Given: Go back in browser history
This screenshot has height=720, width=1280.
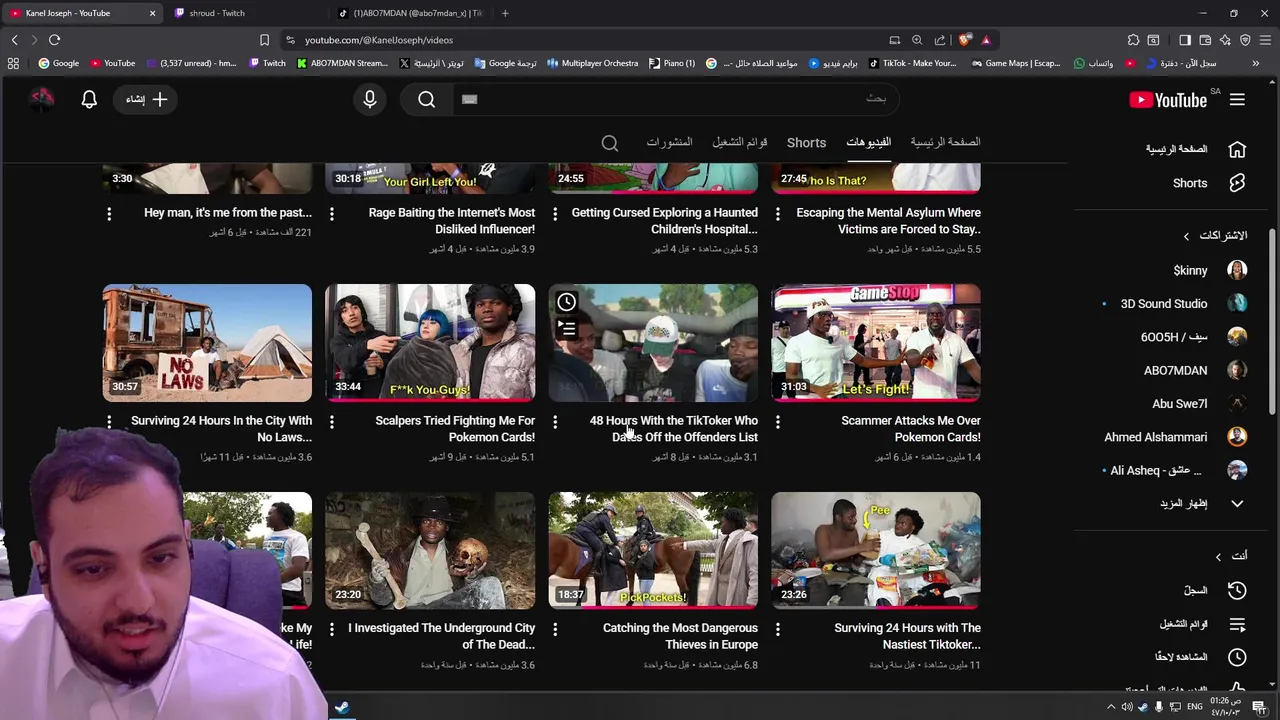Looking at the screenshot, I should [x=14, y=40].
